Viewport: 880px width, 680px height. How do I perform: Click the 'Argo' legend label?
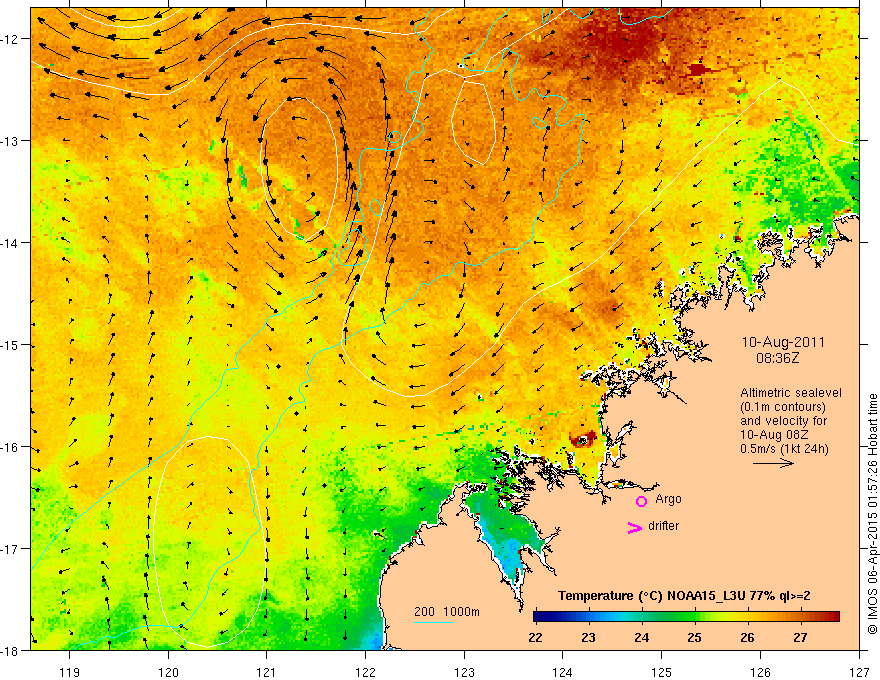point(668,499)
